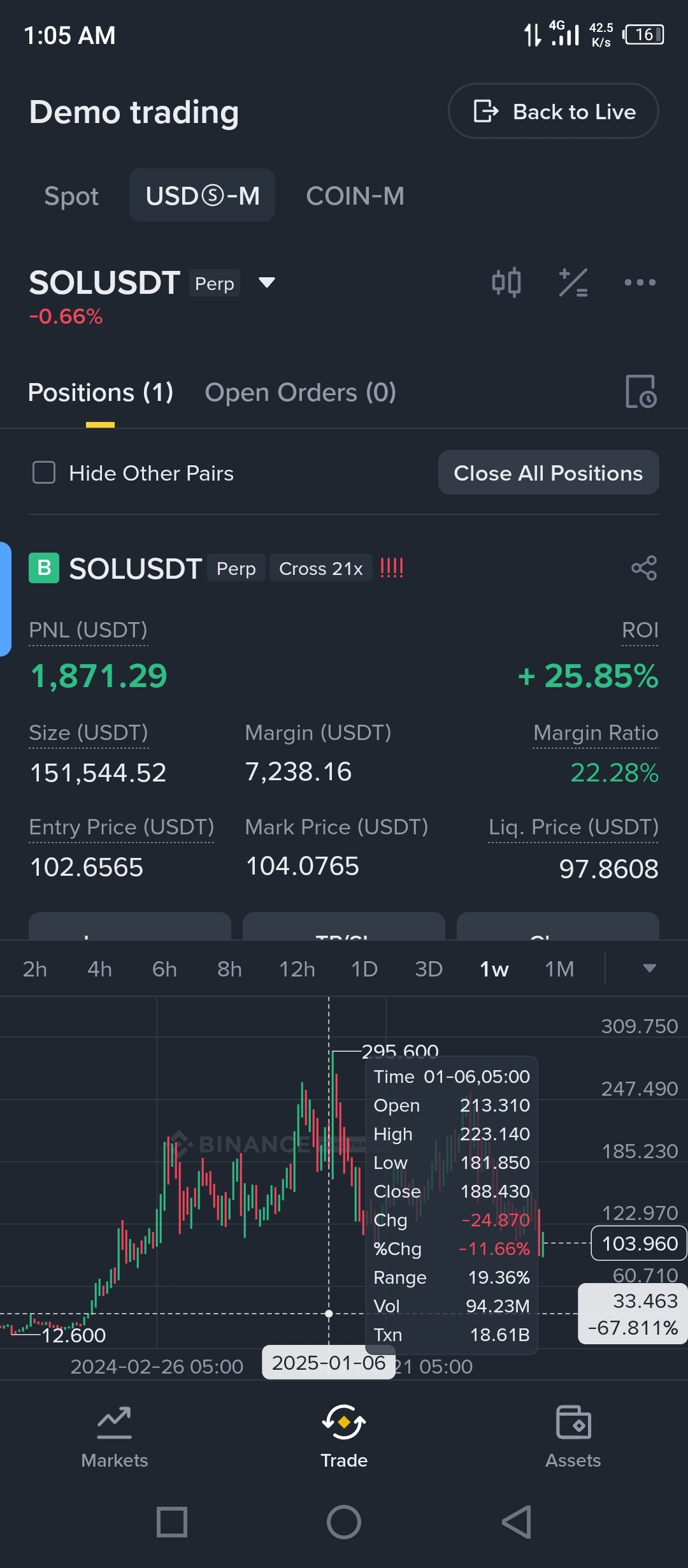
Task: Select the 1D chart timeframe
Action: (x=364, y=969)
